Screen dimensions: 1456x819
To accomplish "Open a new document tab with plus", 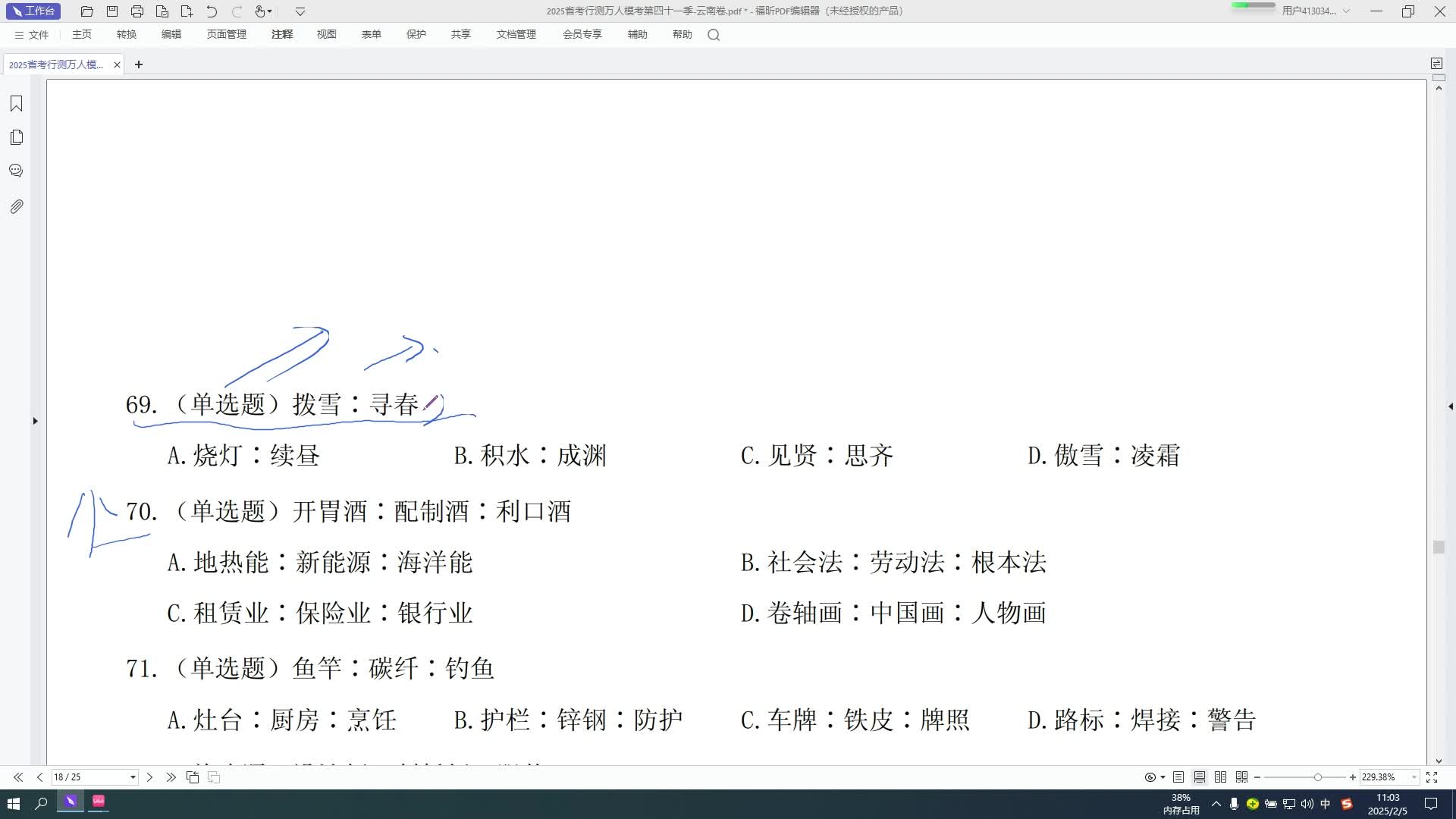I will [139, 64].
